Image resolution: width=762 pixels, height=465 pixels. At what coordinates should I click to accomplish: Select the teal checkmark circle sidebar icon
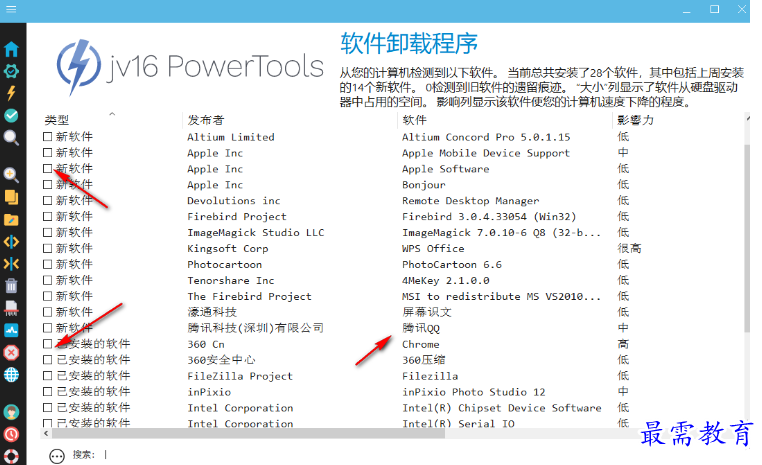pos(11,116)
